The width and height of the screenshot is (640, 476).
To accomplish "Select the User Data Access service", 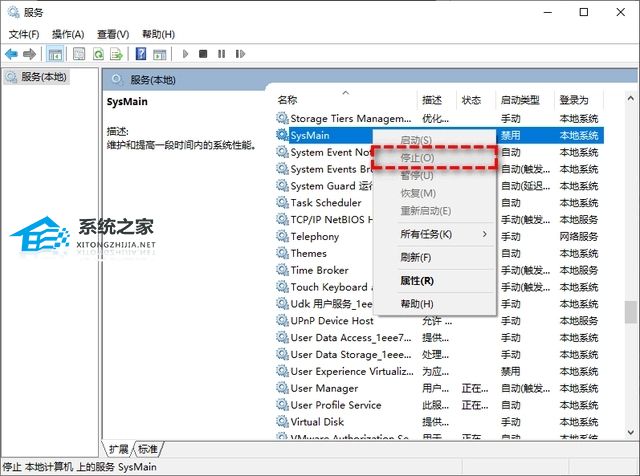I will coord(439,338).
